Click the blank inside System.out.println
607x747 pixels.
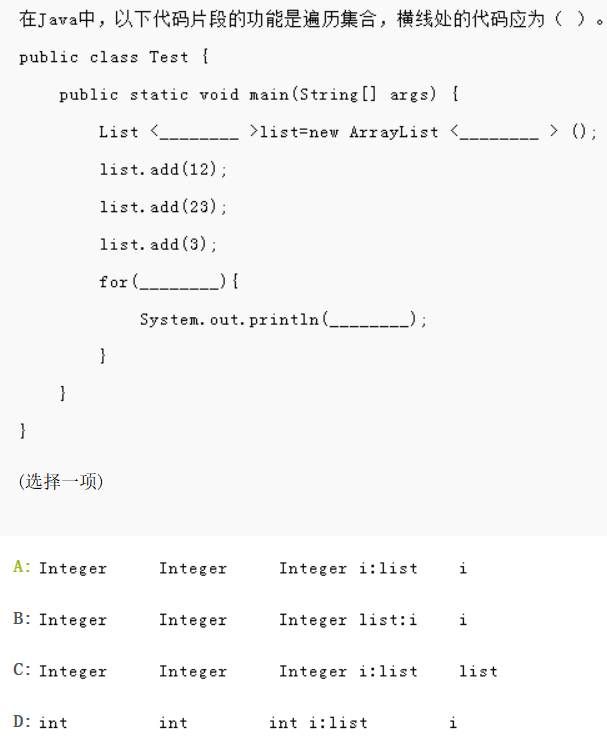click(x=368, y=322)
